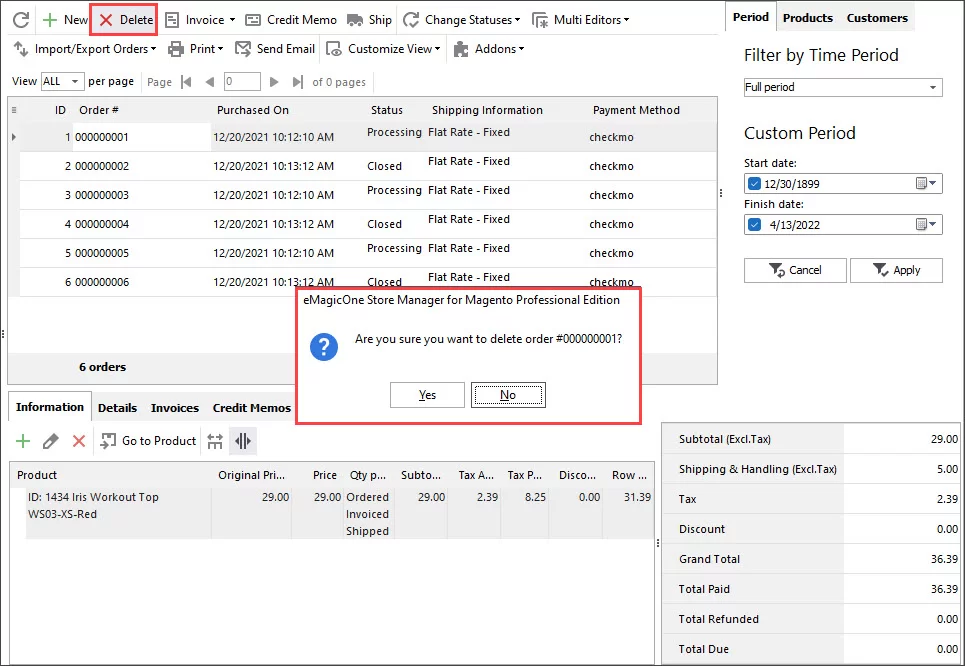Click Apply filter button
This screenshot has width=965, height=666.
pyautogui.click(x=896, y=270)
